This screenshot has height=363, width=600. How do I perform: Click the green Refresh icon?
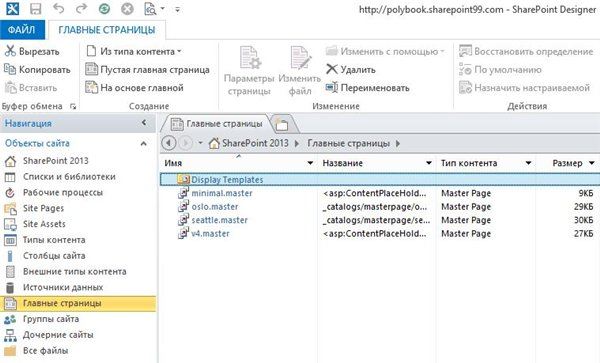coord(104,8)
